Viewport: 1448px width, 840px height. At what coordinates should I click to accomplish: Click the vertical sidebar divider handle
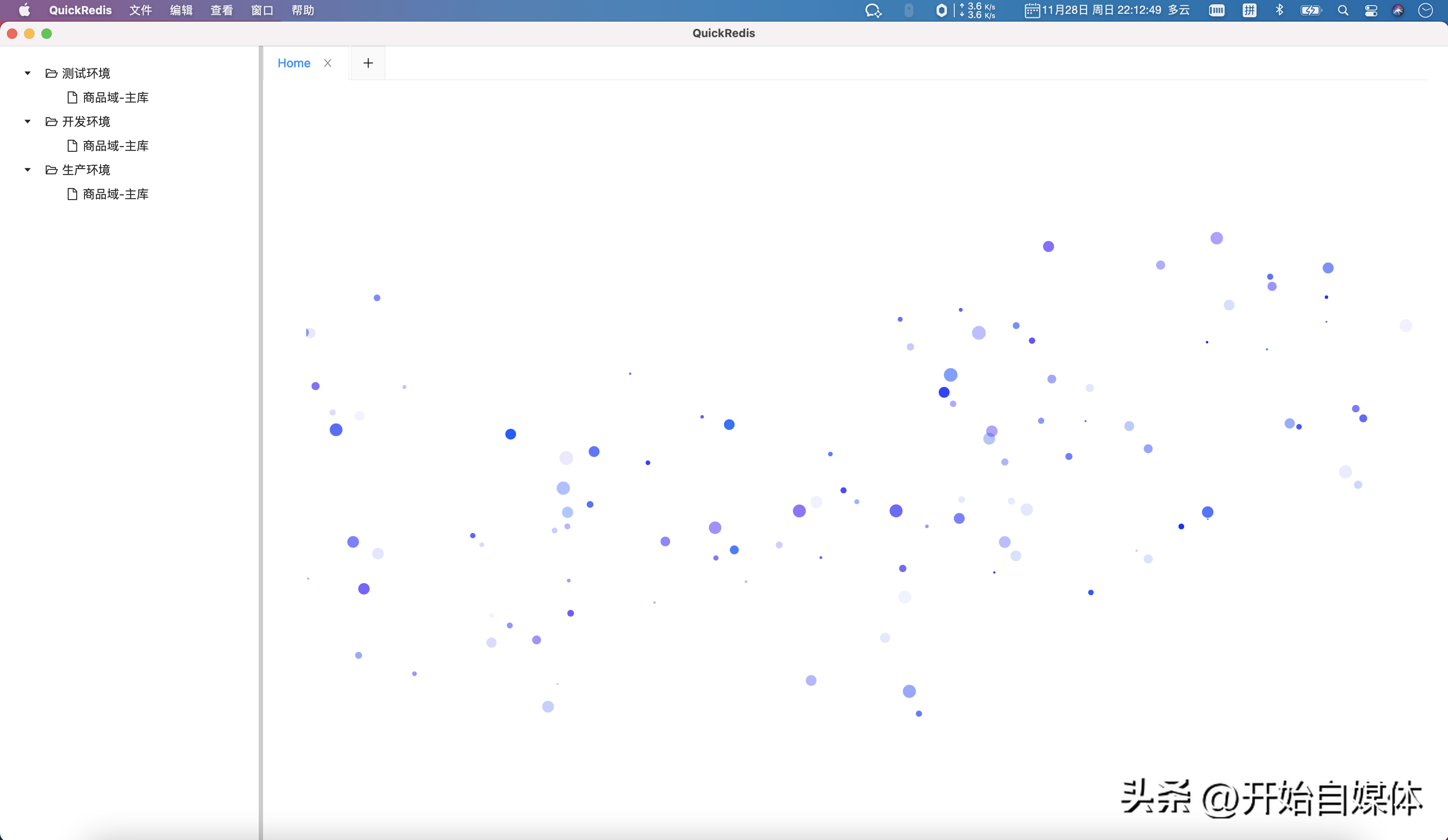tap(260, 442)
